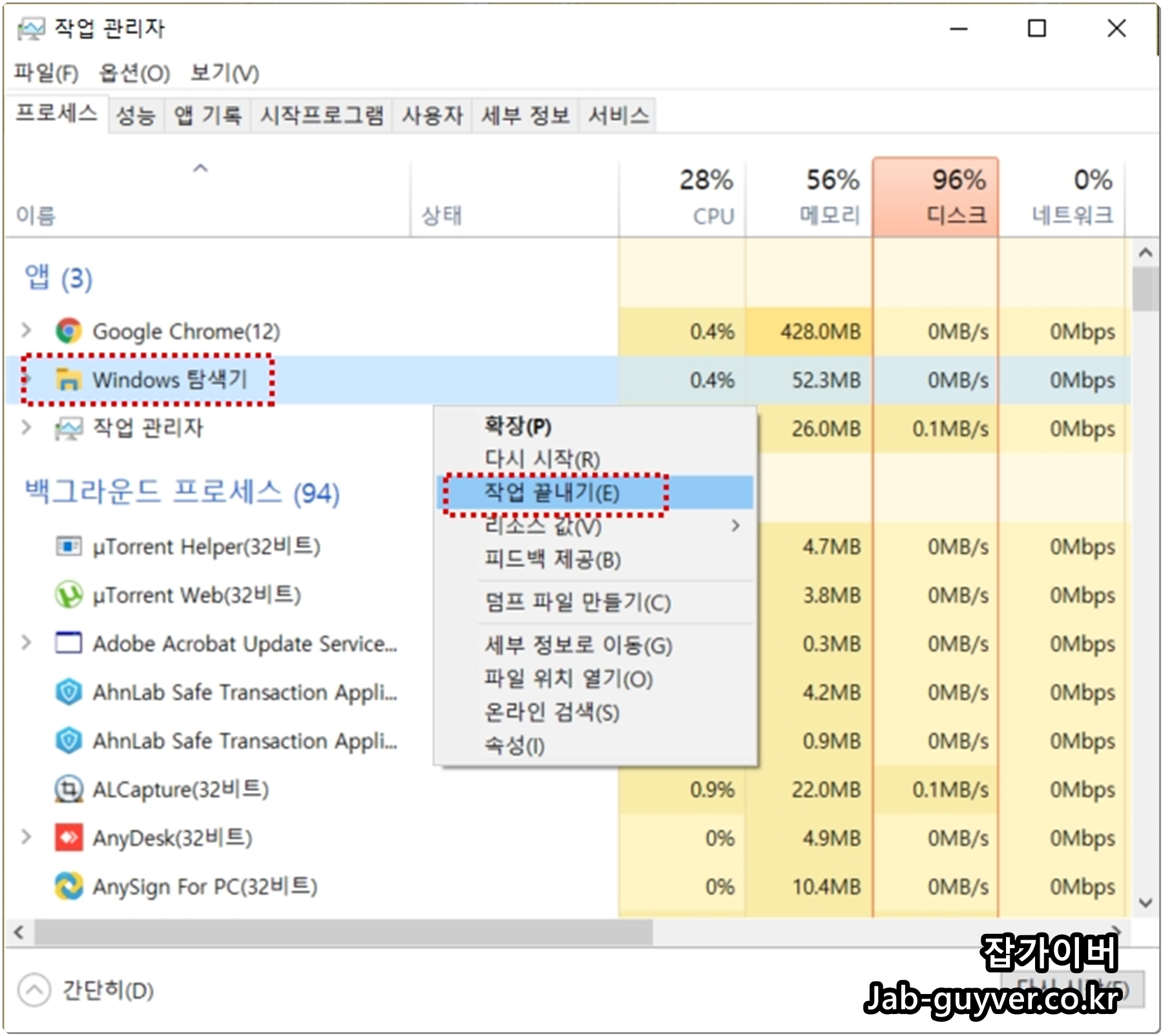The width and height of the screenshot is (1163, 1036).
Task: Select the Windows 탐색기 process row
Action: (x=567, y=380)
